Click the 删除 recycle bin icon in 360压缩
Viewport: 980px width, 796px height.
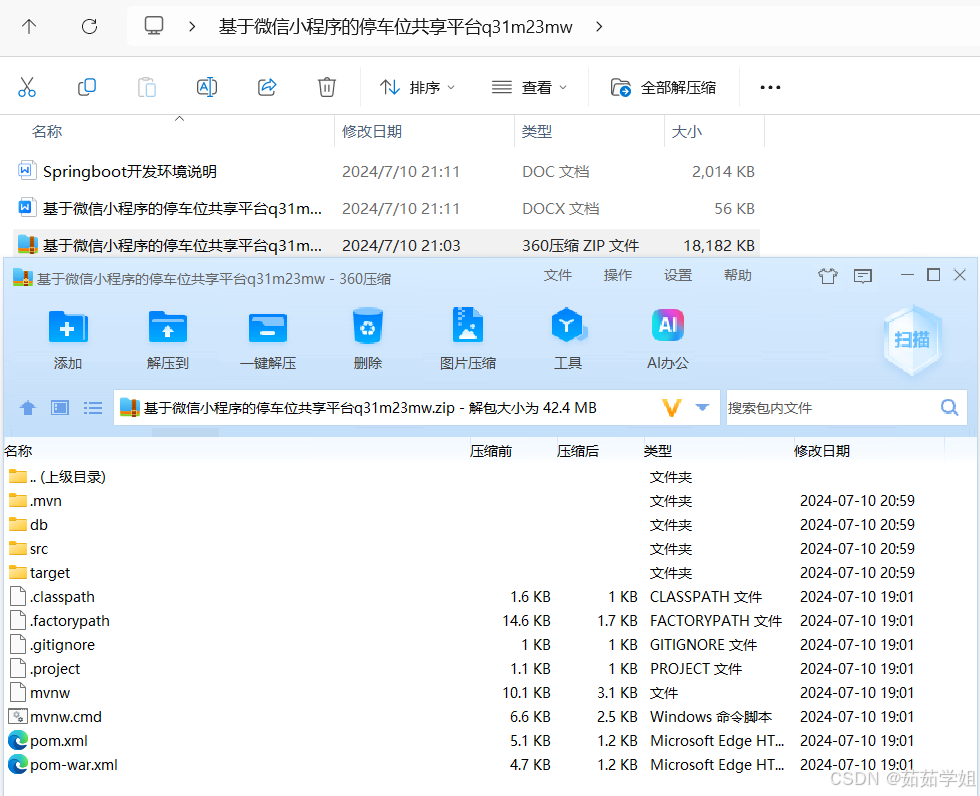pyautogui.click(x=368, y=326)
